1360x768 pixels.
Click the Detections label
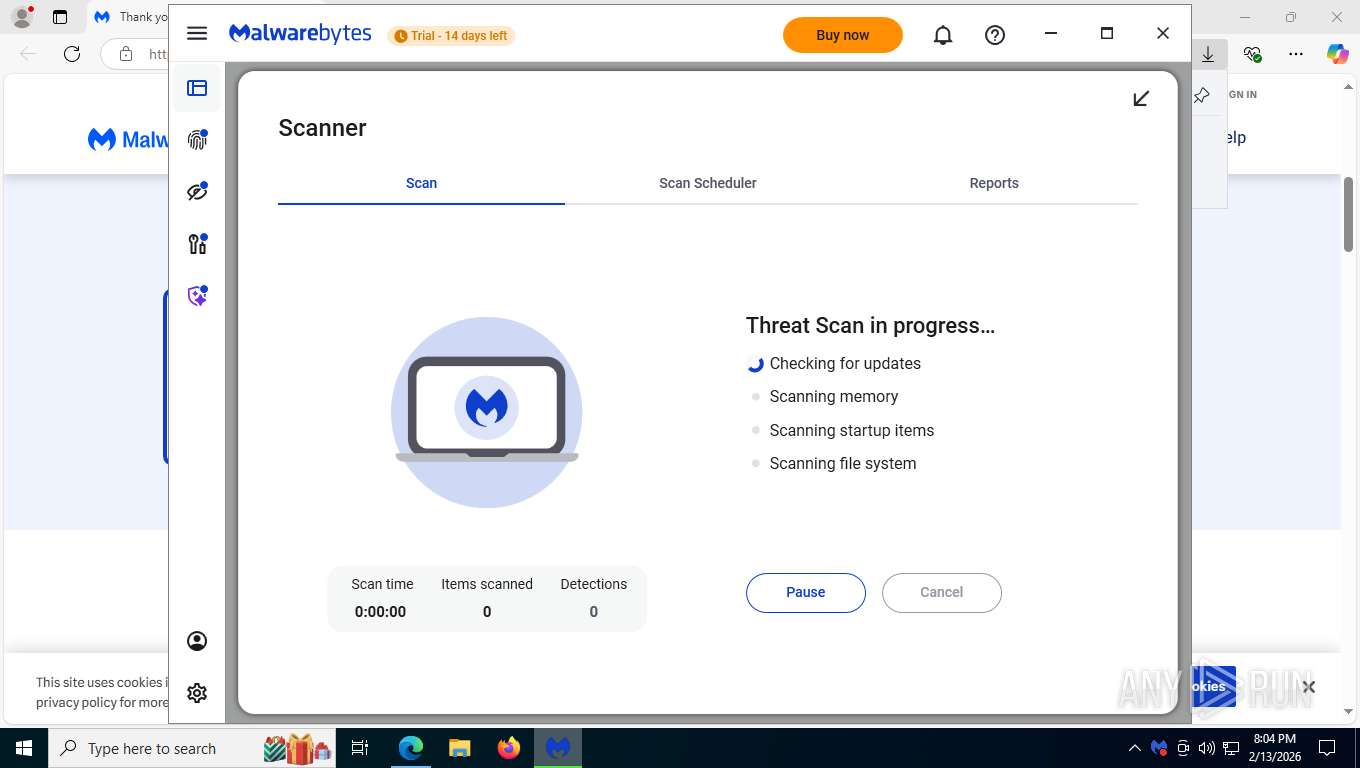point(594,584)
